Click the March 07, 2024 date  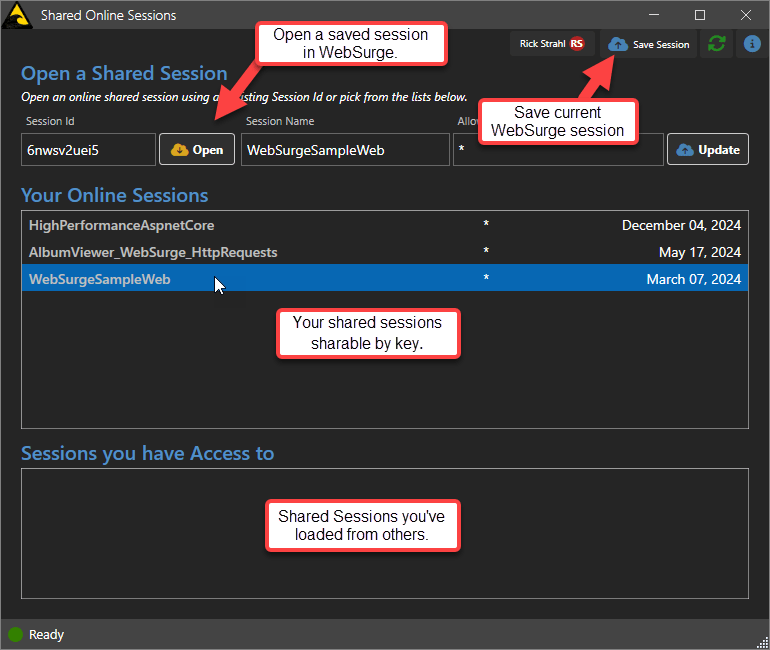(x=693, y=279)
